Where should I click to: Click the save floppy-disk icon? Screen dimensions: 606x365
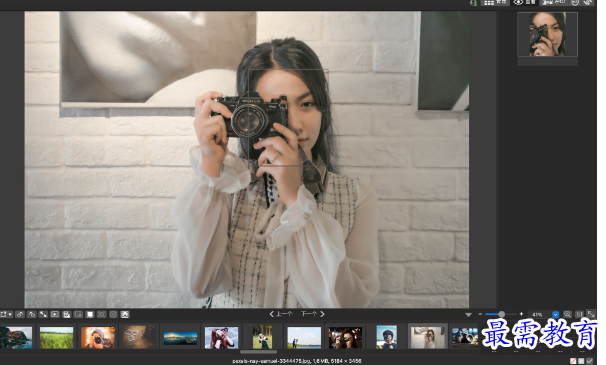tap(66, 314)
